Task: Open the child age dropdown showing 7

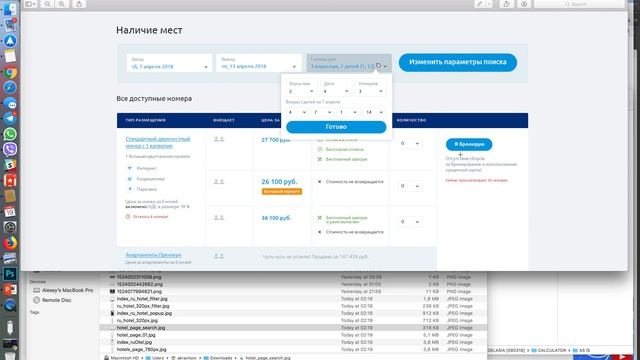Action: 322,112
